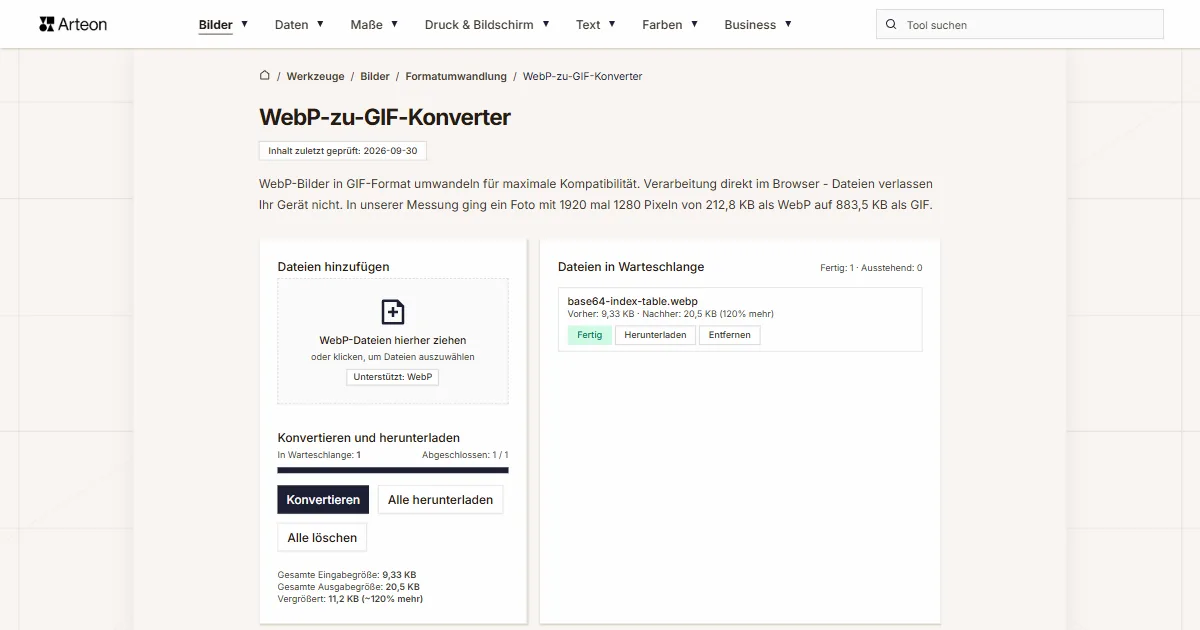Open the Daten menu

(x=292, y=25)
